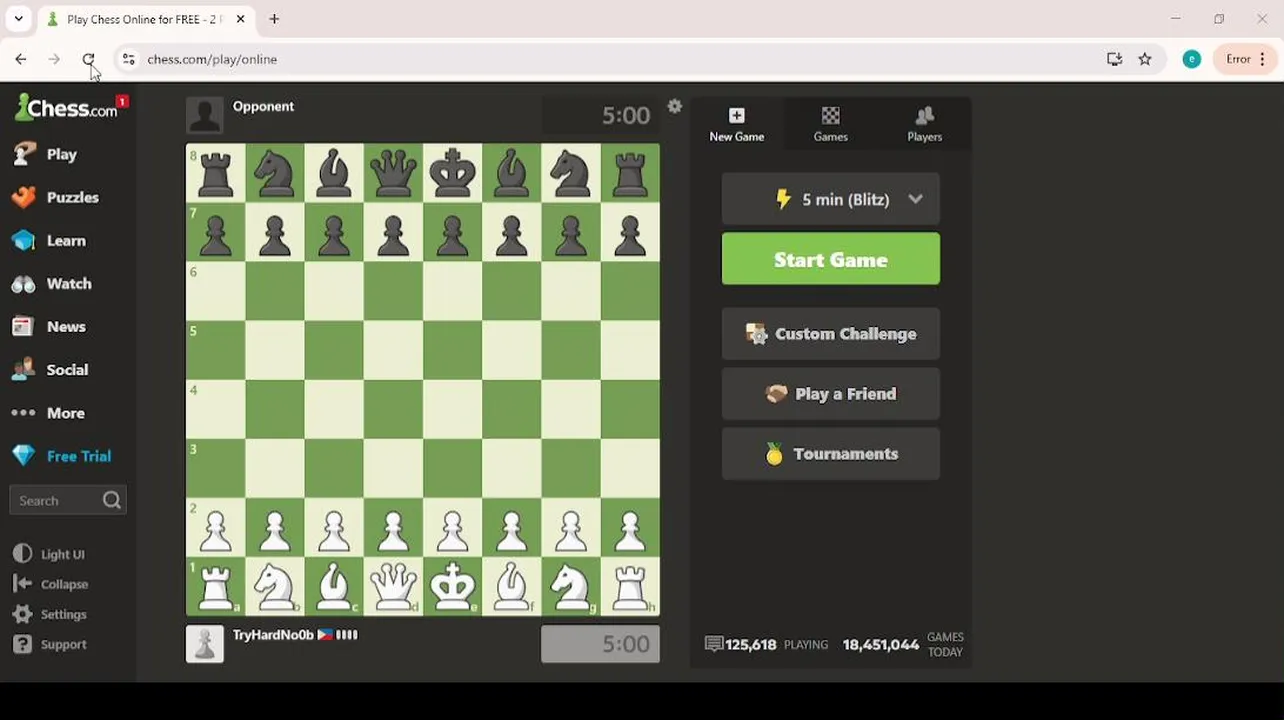Go back in browser history
Image resolution: width=1284 pixels, height=720 pixels.
coord(21,59)
